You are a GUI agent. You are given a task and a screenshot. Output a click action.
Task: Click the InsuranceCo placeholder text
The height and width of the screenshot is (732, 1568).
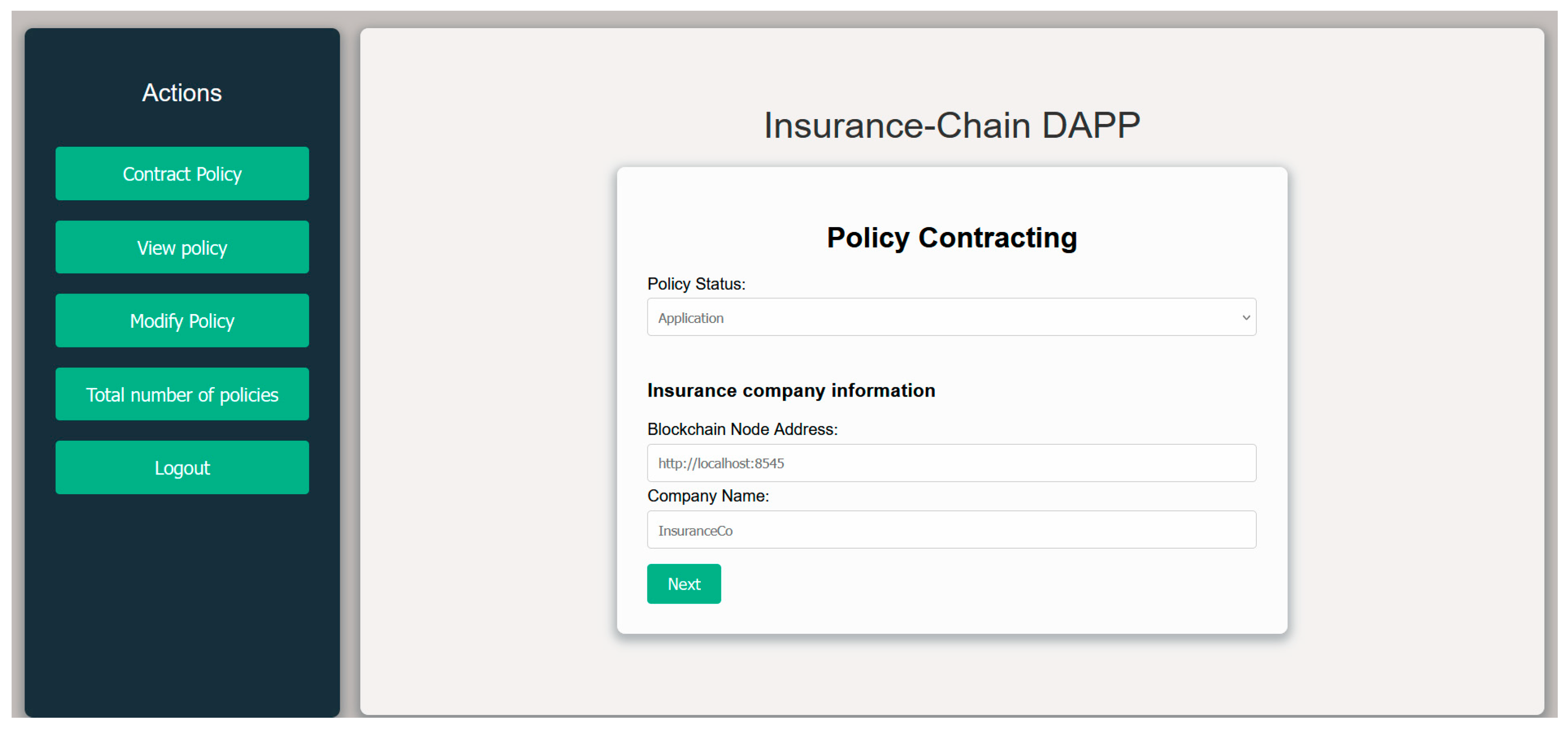click(695, 531)
